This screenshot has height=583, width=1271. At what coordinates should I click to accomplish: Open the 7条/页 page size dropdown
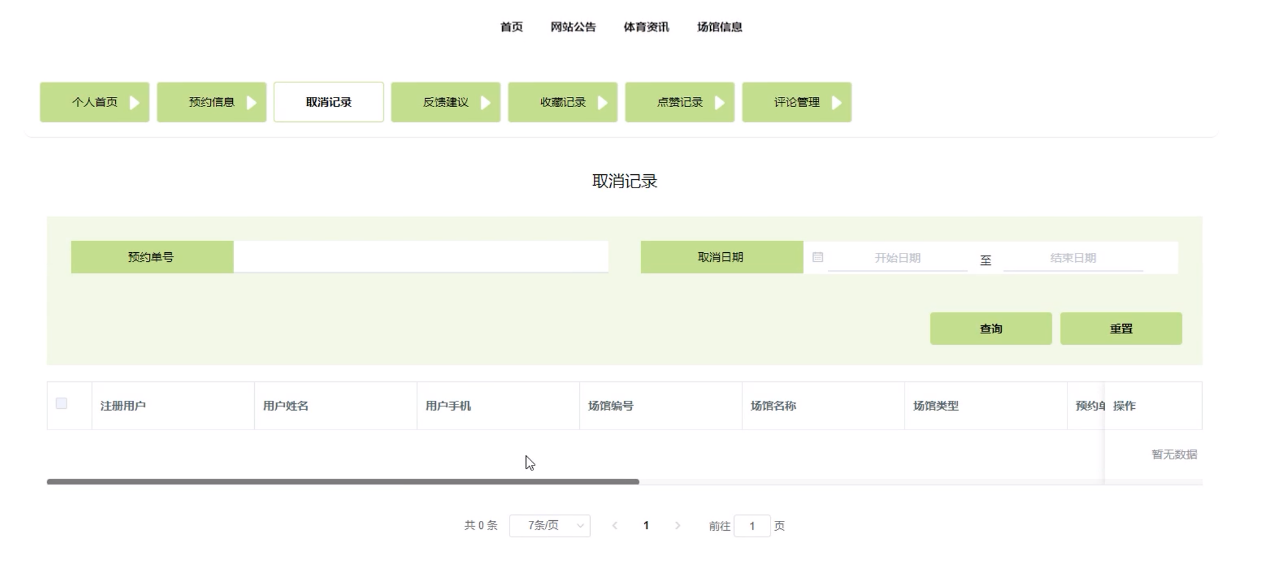(550, 526)
